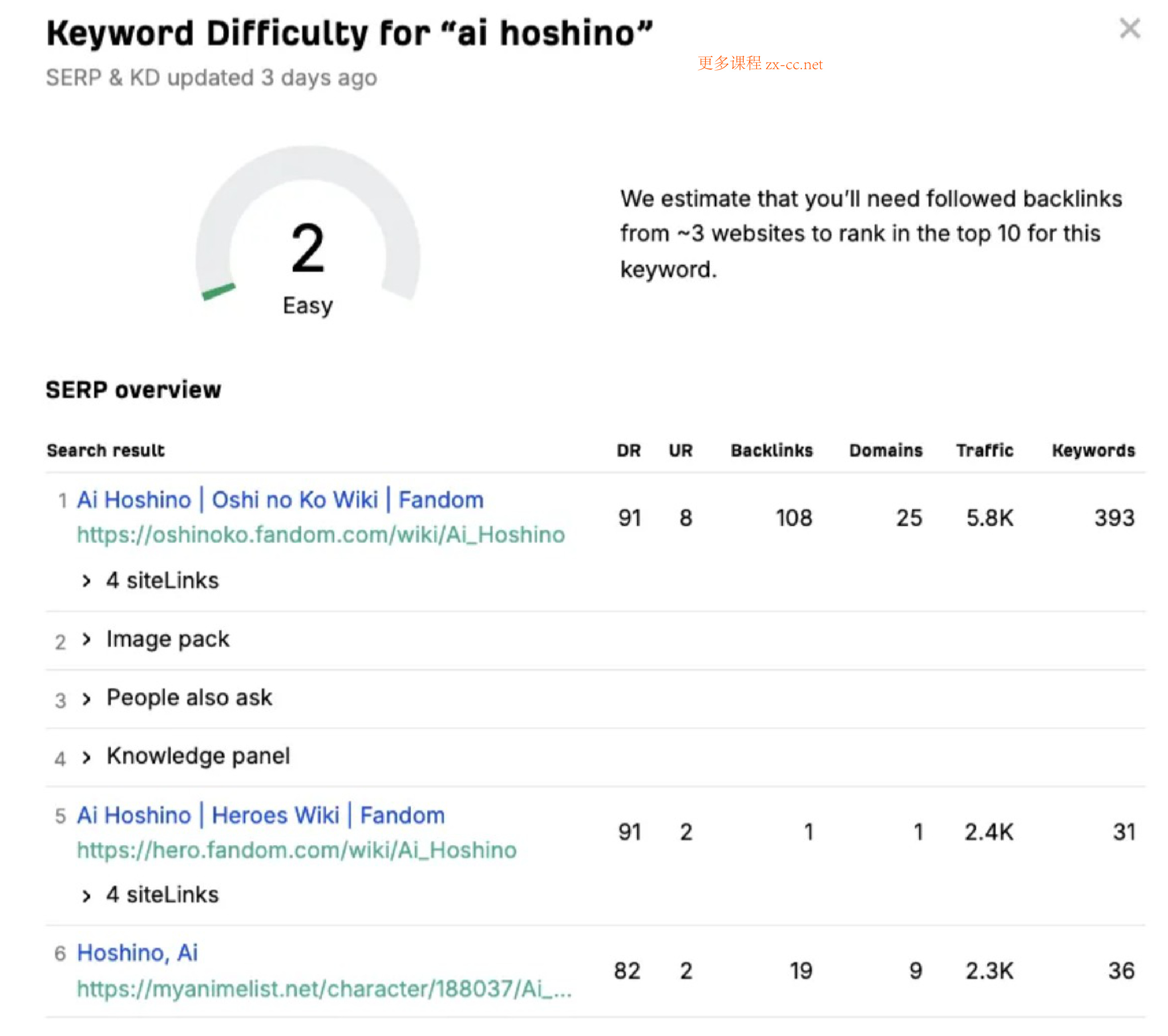Image resolution: width=1168 pixels, height=1036 pixels.
Task: Open the Hoshino, Ai result title
Action: point(137,953)
